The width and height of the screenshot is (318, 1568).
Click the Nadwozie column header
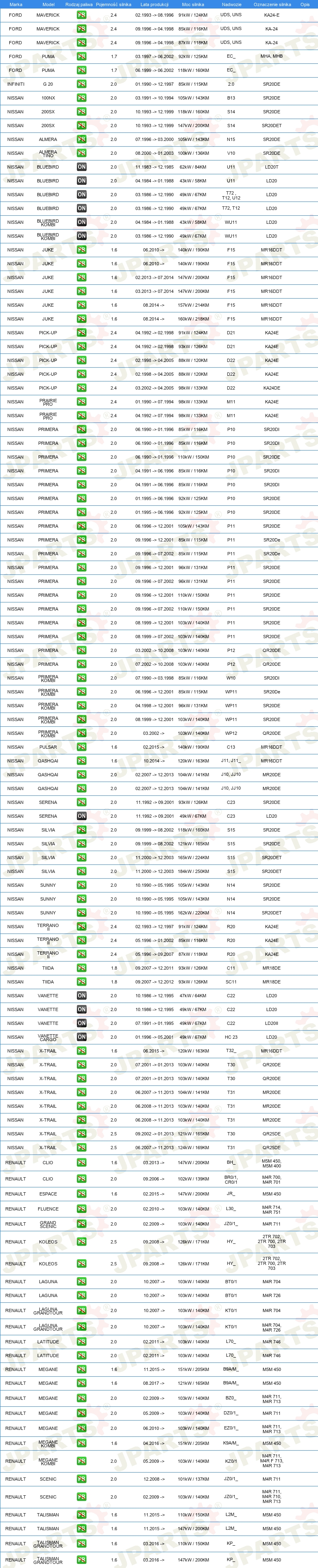coord(231,4)
